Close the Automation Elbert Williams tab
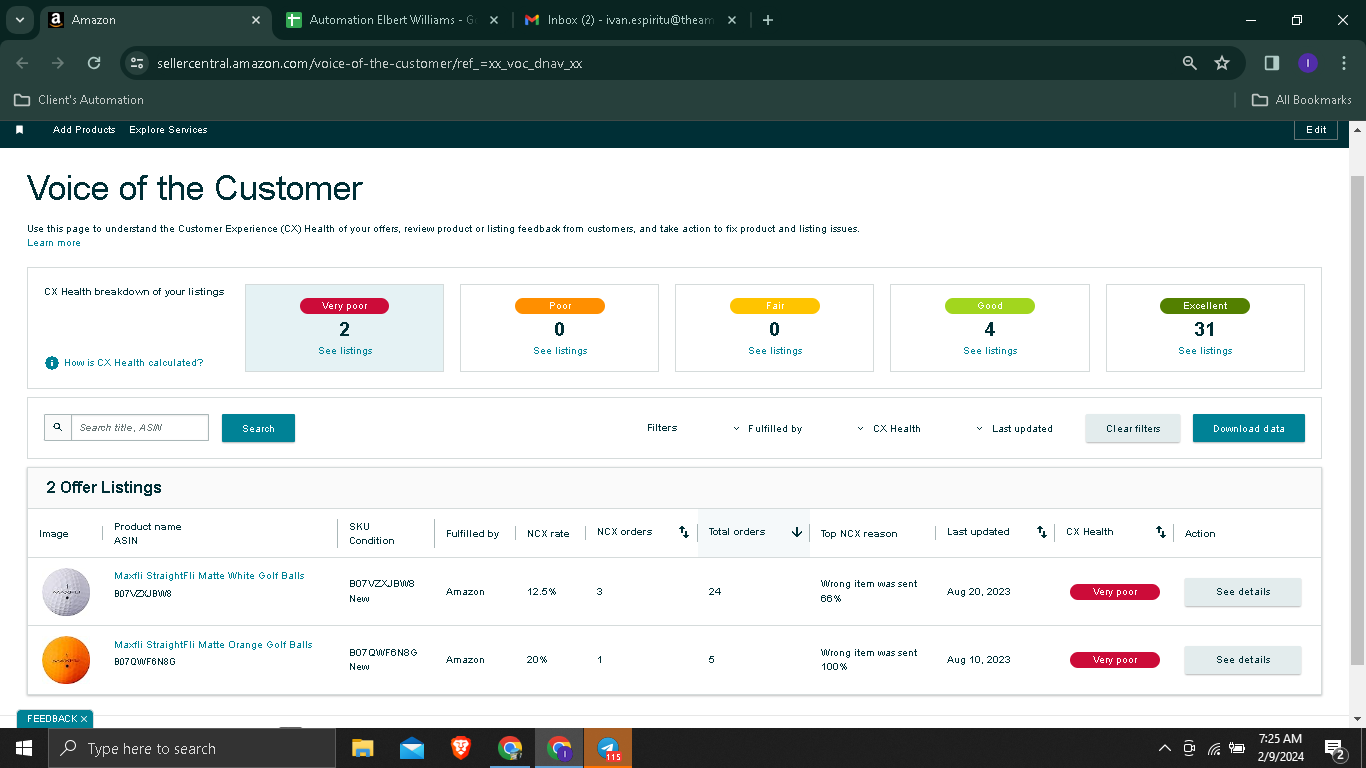 [x=494, y=20]
